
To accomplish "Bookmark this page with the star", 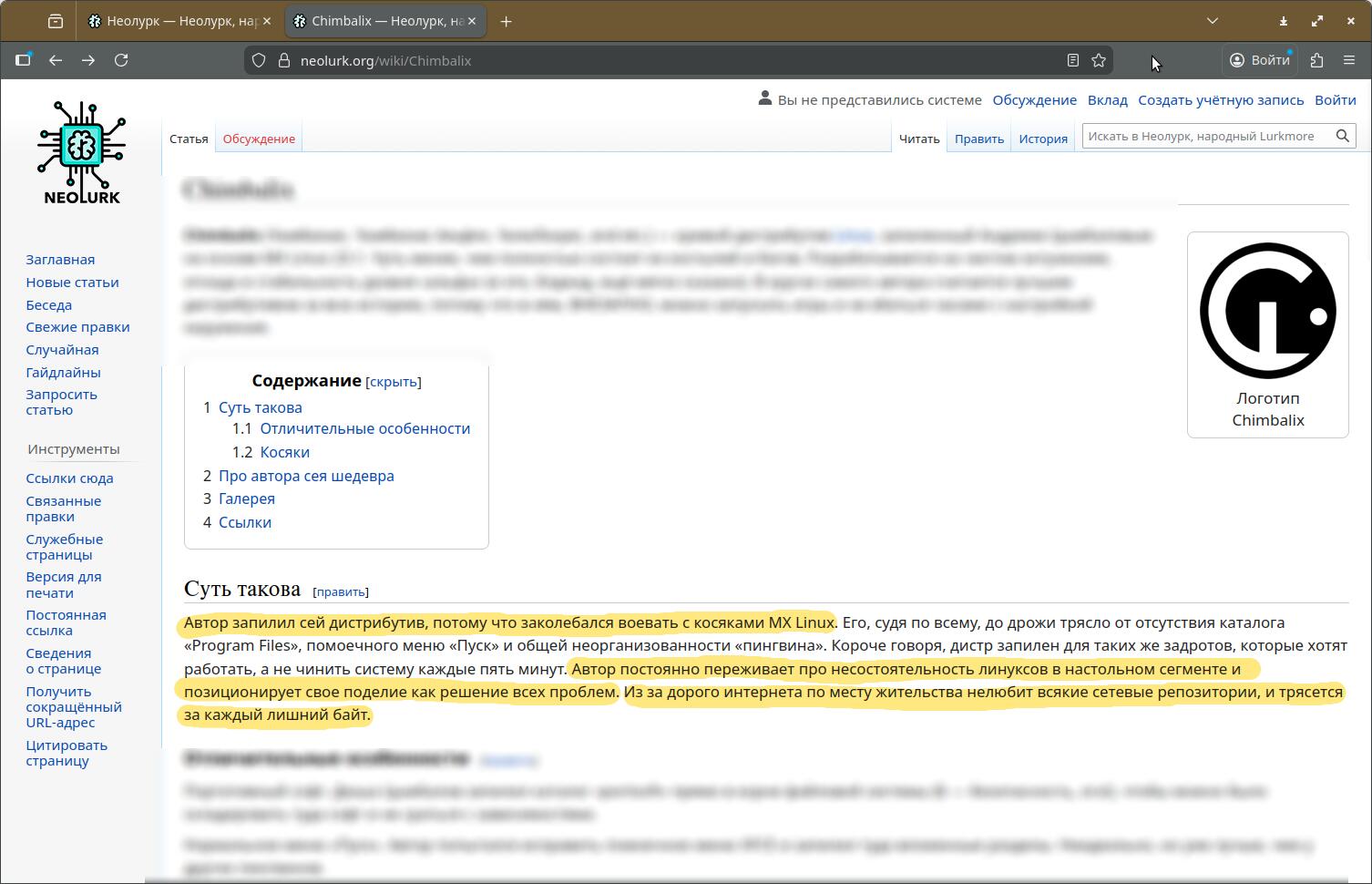I will tap(1099, 60).
